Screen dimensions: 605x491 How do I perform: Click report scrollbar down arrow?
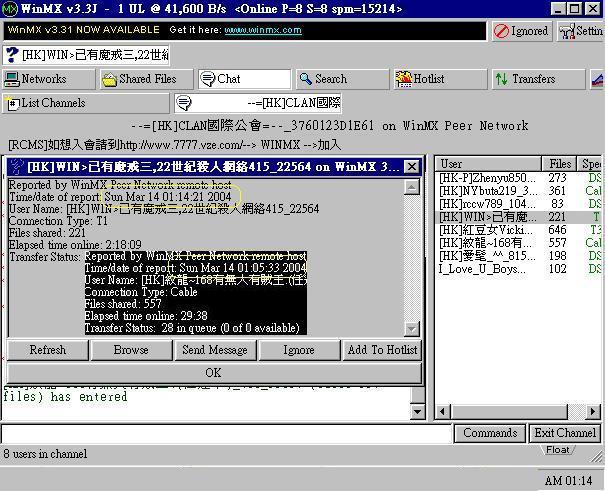[412, 329]
